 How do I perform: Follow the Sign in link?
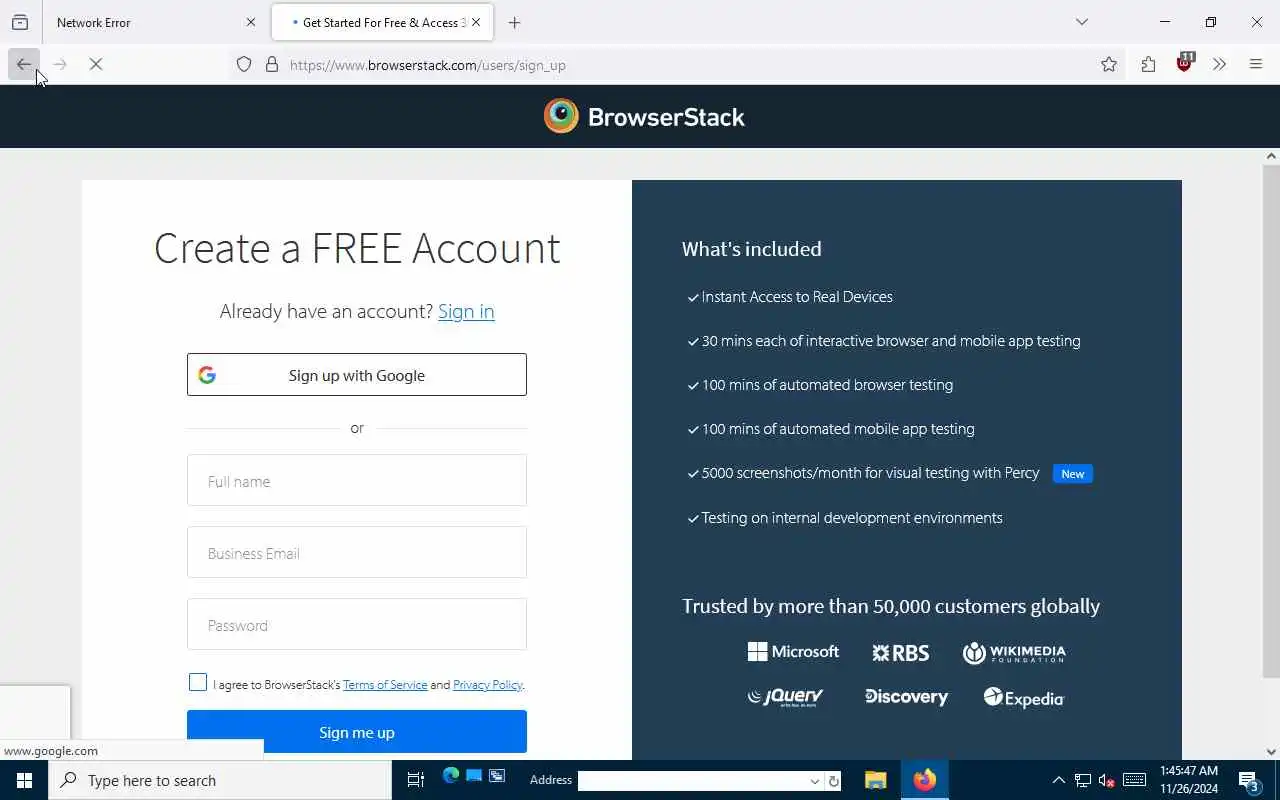click(x=466, y=311)
